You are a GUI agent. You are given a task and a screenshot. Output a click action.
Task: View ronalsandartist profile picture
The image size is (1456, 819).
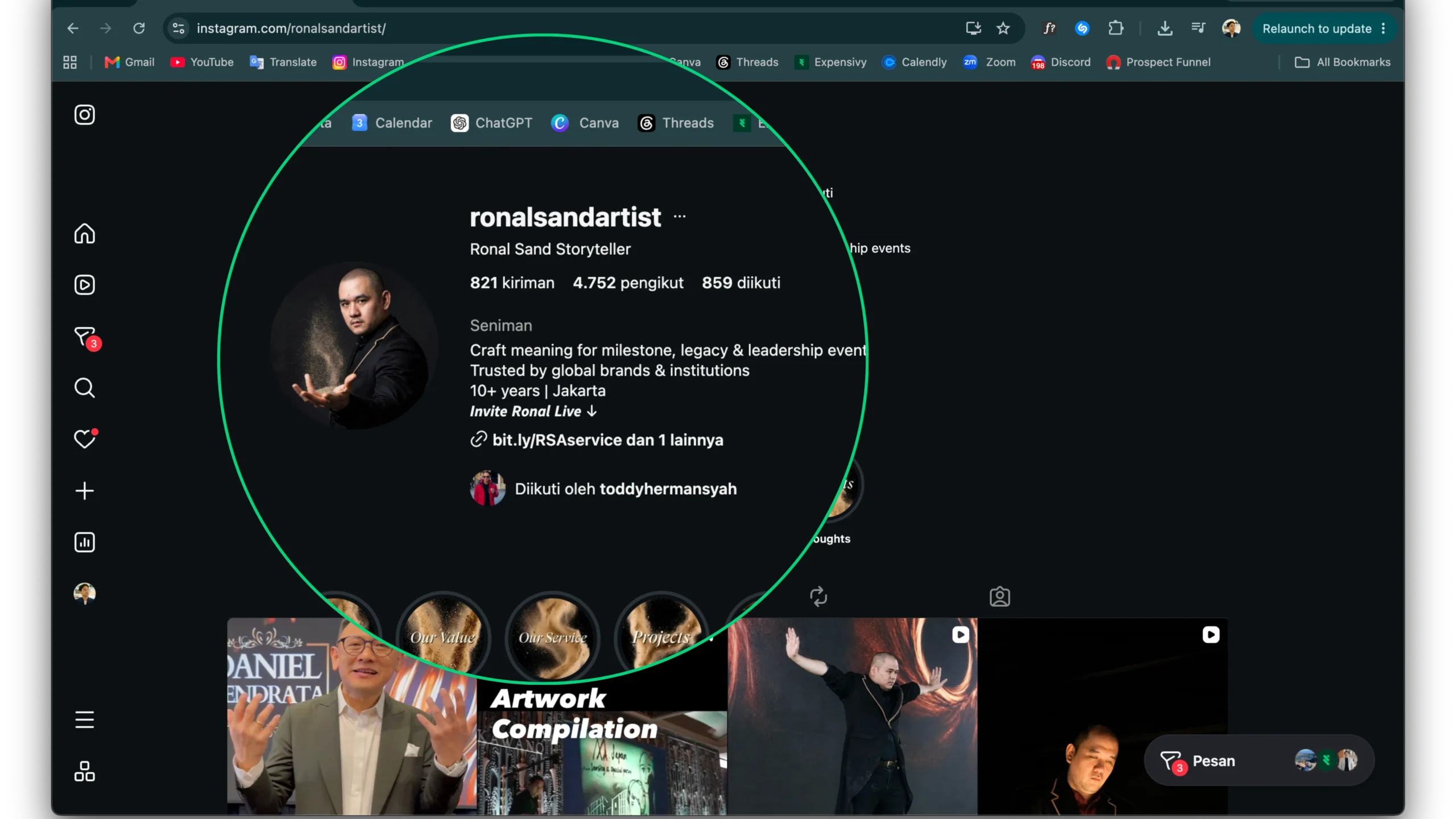click(354, 346)
